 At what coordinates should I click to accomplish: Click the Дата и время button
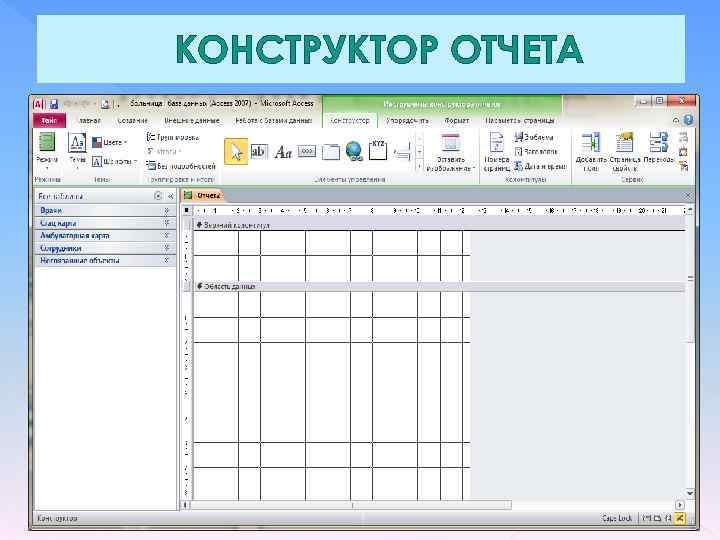[x=540, y=166]
